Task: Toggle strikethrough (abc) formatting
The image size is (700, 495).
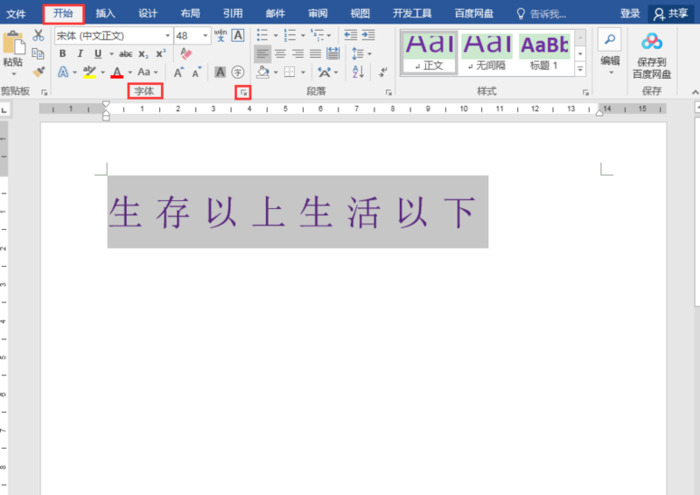Action: tap(125, 54)
